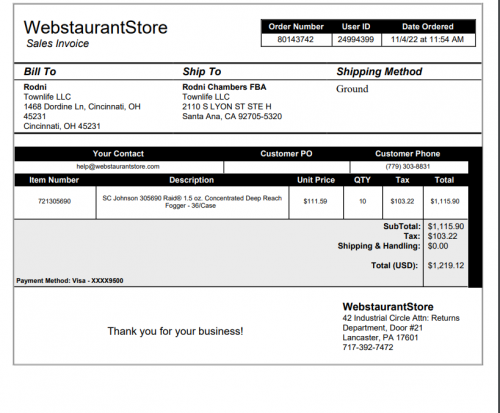The height and width of the screenshot is (413, 500).
Task: Click the Cincinnati, OH 45231 final line
Action: pyautogui.click(x=62, y=126)
